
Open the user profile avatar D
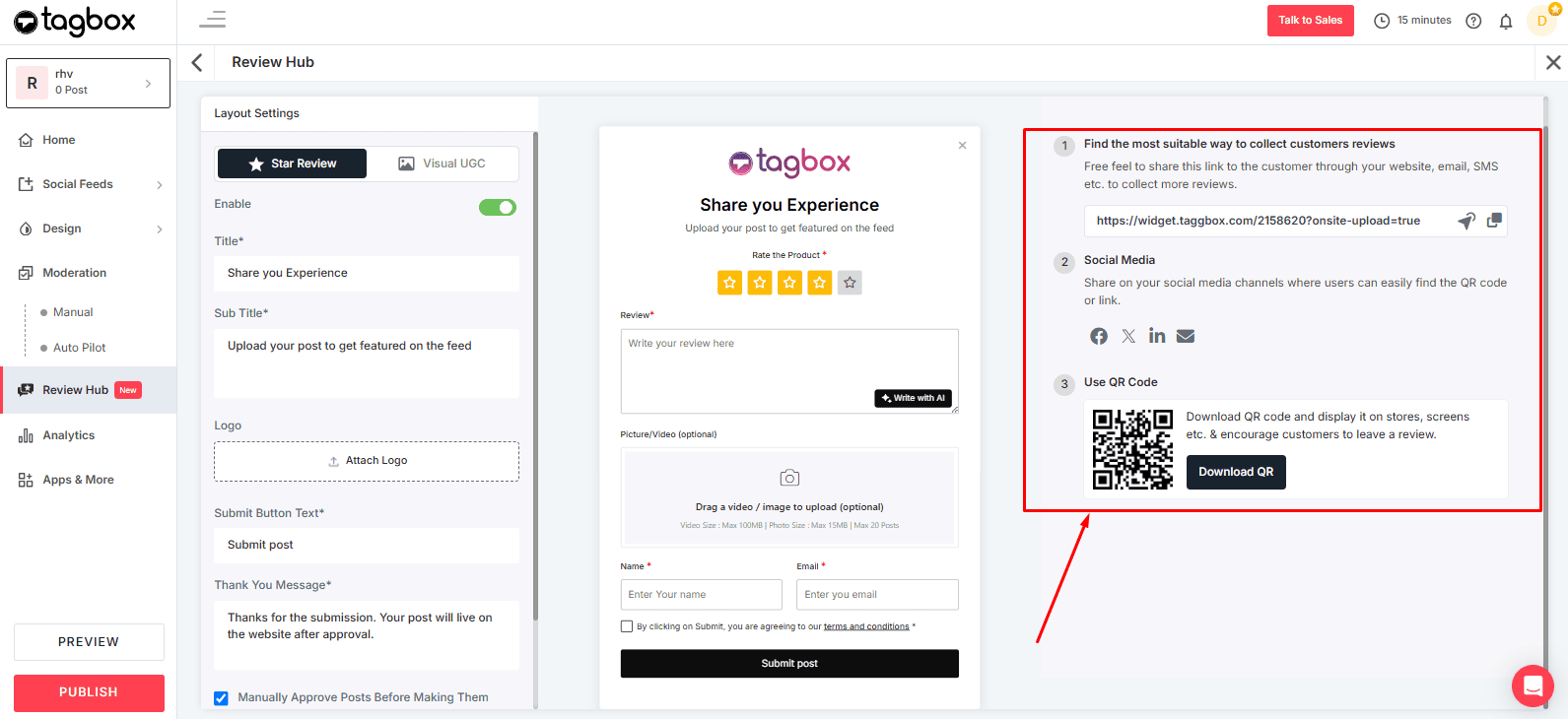1541,21
